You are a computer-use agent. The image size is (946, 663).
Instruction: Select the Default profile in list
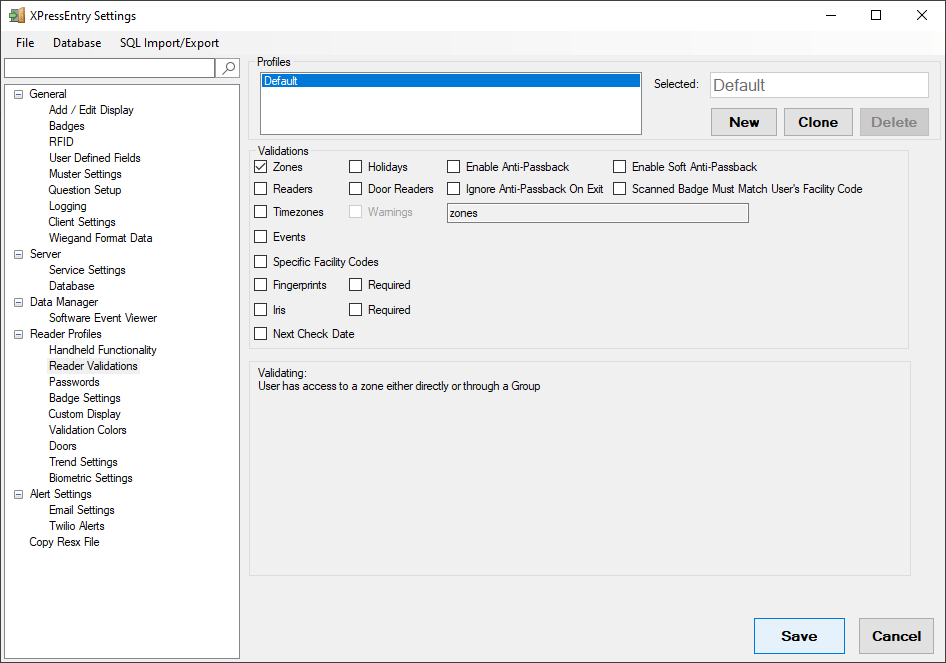451,81
